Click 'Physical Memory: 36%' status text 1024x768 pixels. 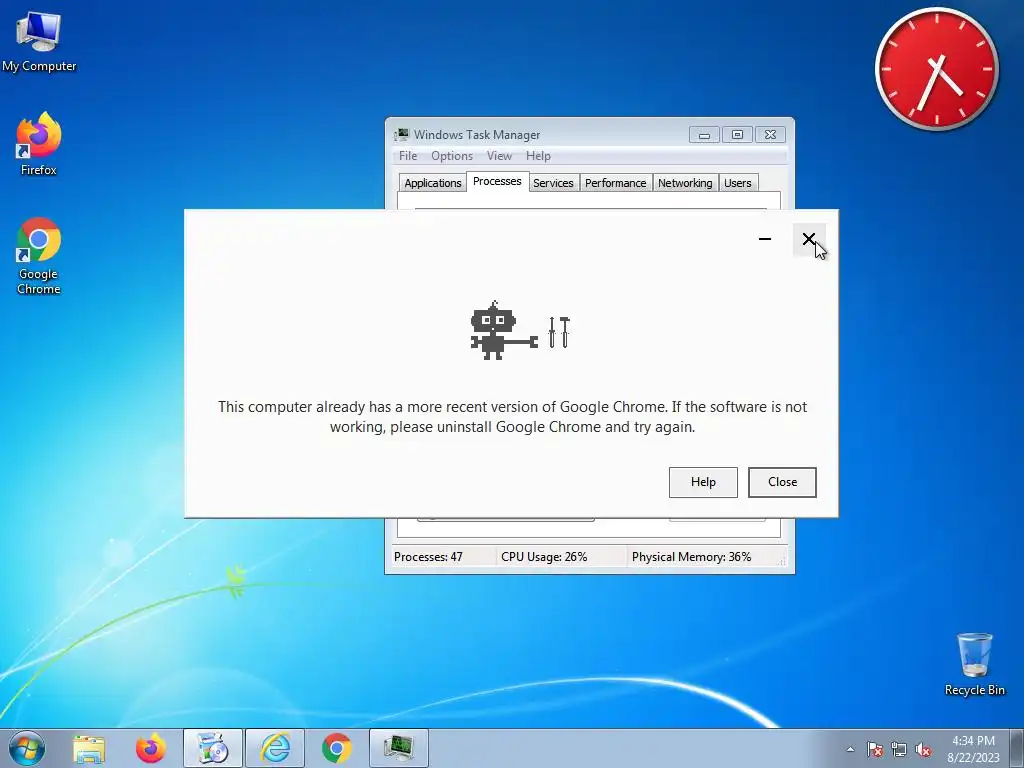[x=692, y=557]
